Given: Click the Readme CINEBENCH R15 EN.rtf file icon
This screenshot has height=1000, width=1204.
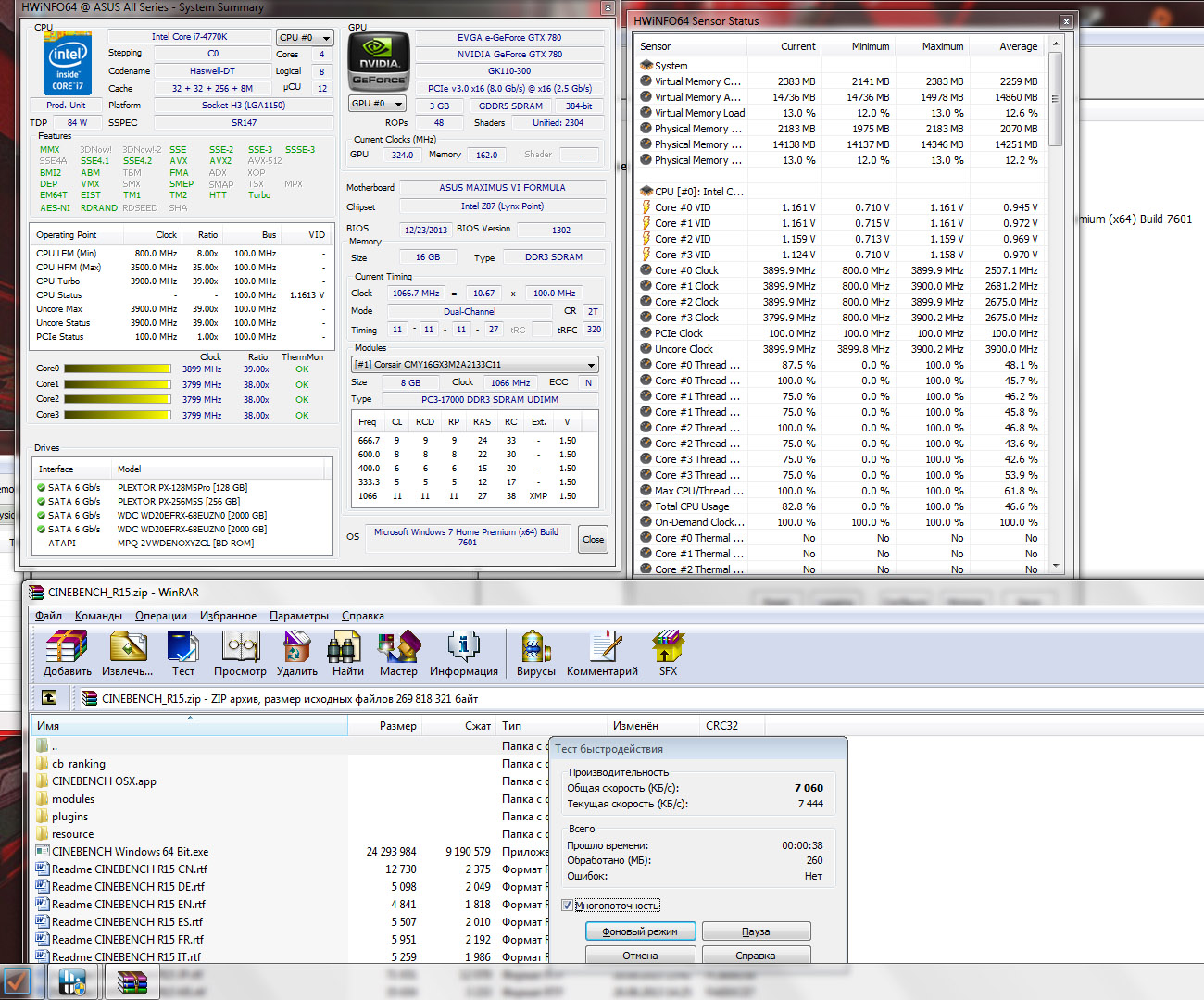Looking at the screenshot, I should click(x=43, y=905).
